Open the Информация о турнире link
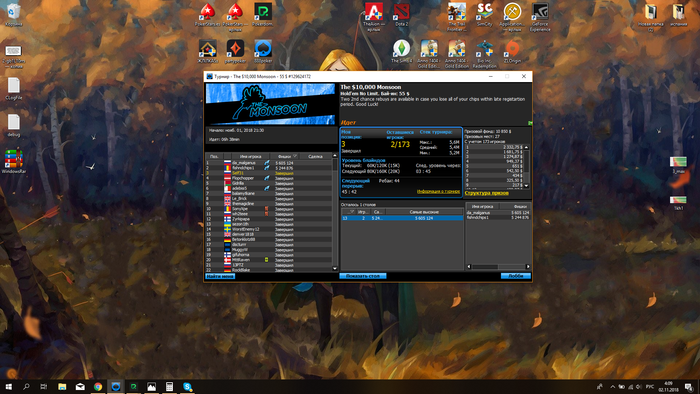The width and height of the screenshot is (700, 394). pos(438,191)
